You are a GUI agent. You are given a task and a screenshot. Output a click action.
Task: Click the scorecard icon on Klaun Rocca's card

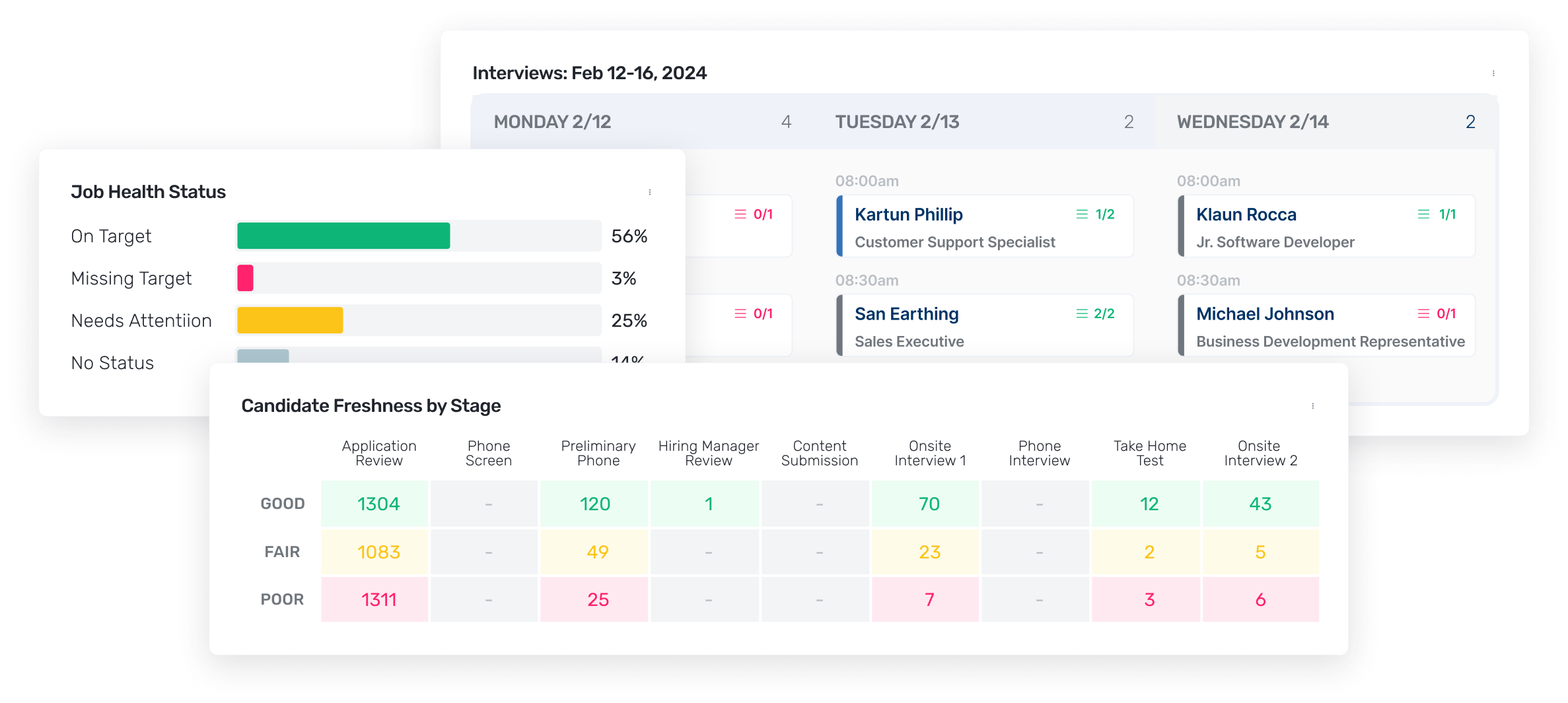tap(1423, 215)
